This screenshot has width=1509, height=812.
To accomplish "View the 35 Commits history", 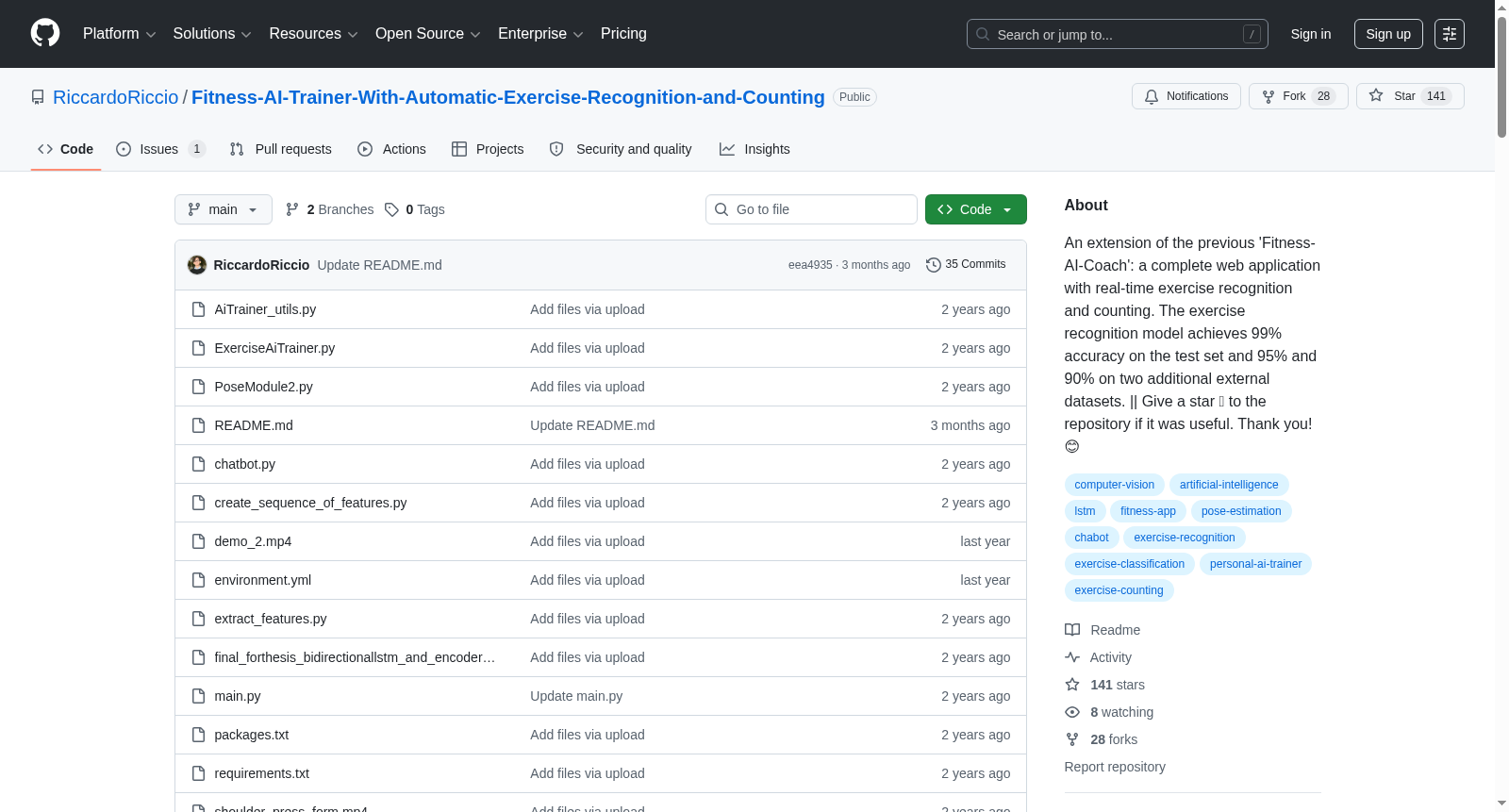I will point(966,265).
